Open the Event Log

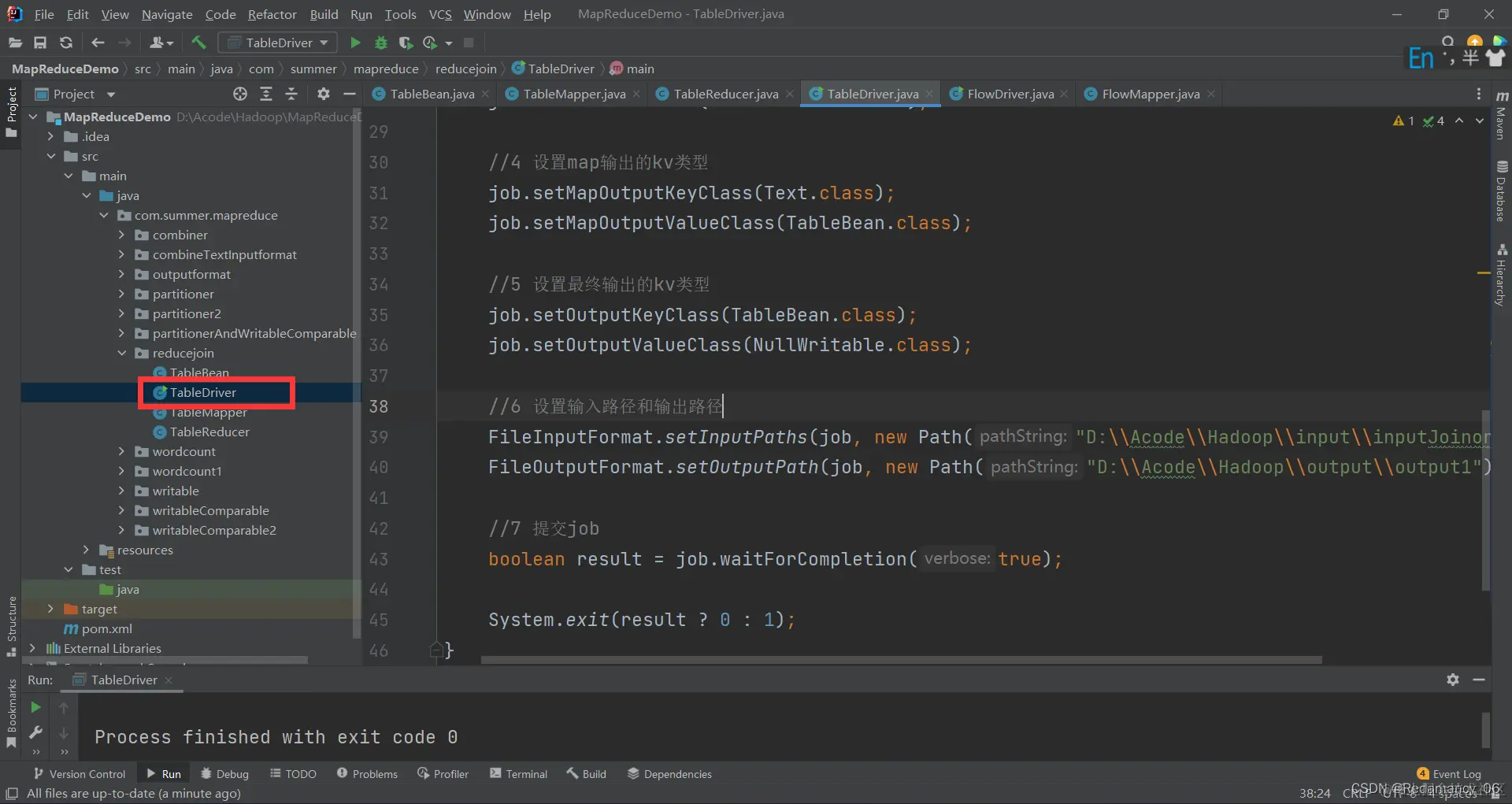[x=1448, y=774]
